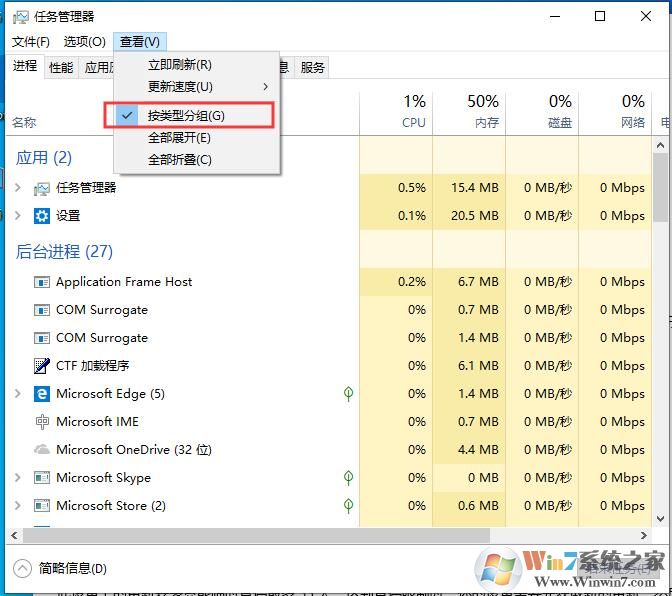Screen dimensions: 672x596
Task: Open the 更新速度(U) submenu
Action: click(x=197, y=87)
